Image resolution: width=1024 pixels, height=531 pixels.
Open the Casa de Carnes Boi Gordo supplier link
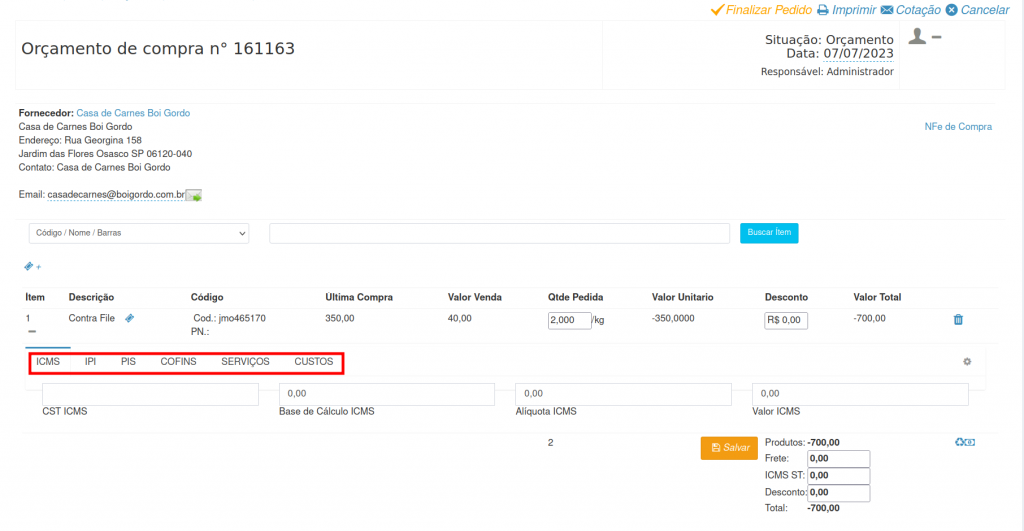point(133,113)
